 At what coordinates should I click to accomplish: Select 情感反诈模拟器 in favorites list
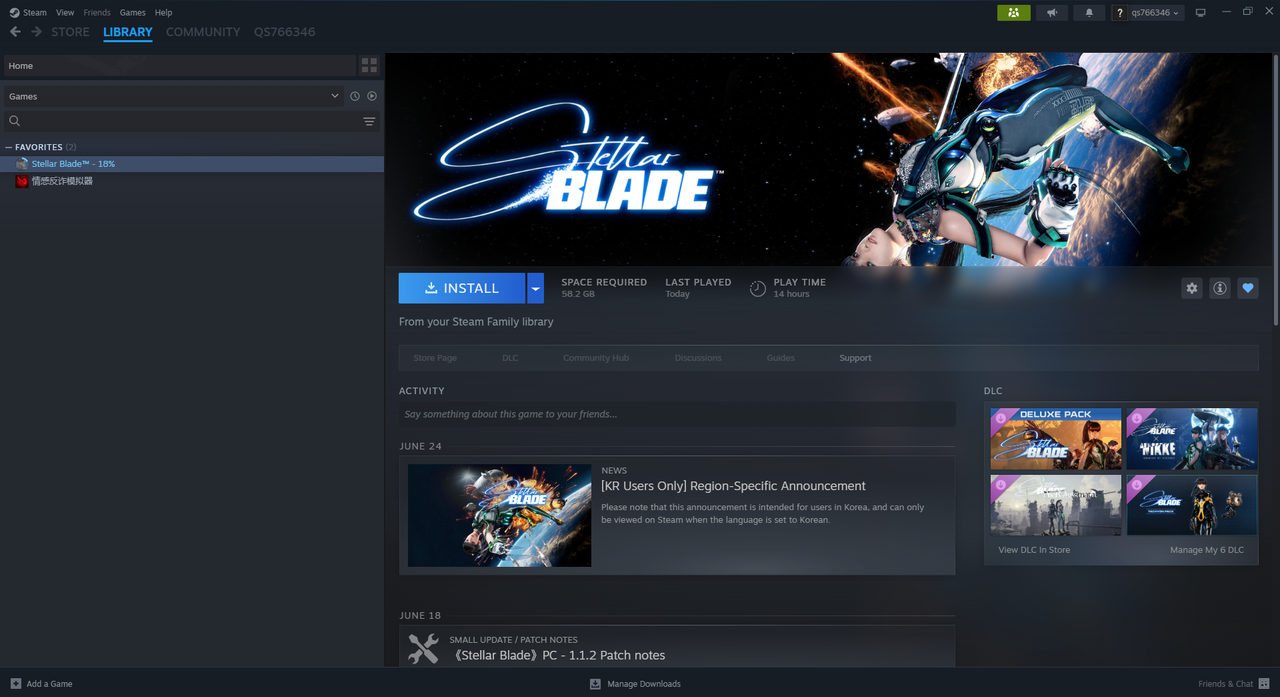192,181
